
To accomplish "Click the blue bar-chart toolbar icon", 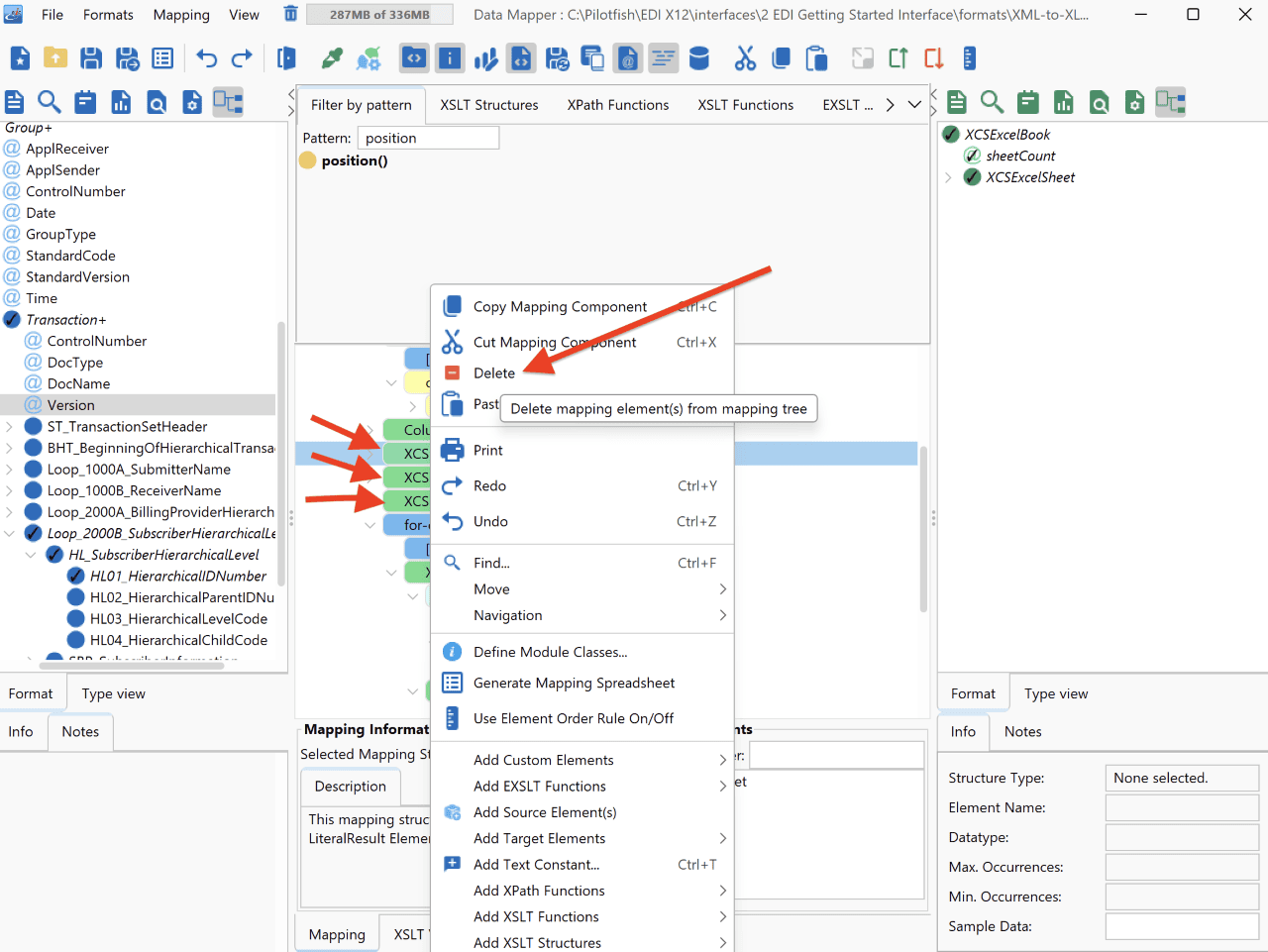I will pyautogui.click(x=485, y=58).
